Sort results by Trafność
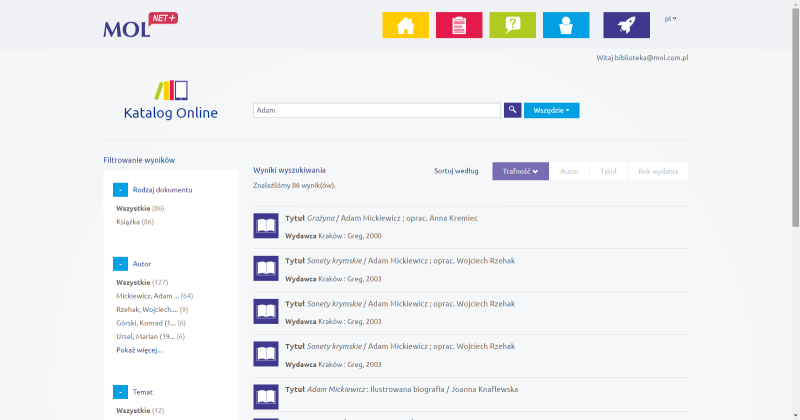This screenshot has height=420, width=800. click(x=520, y=171)
